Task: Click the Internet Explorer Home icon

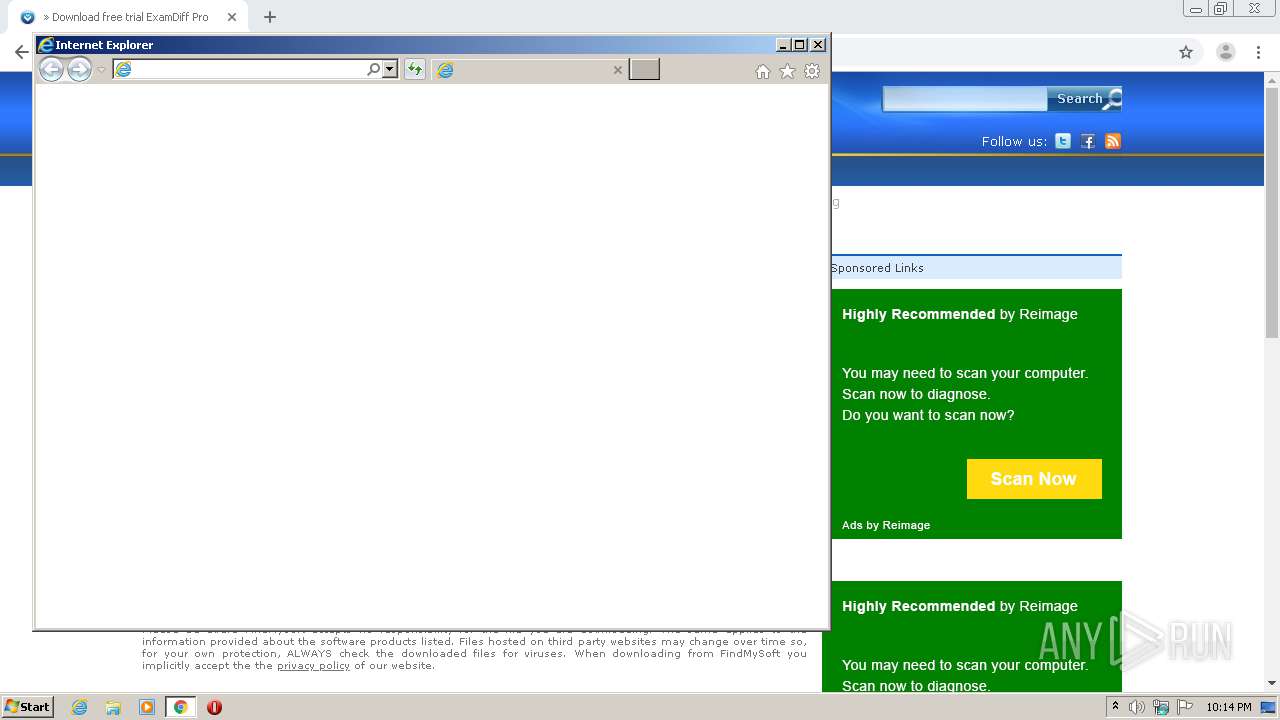Action: pos(763,71)
